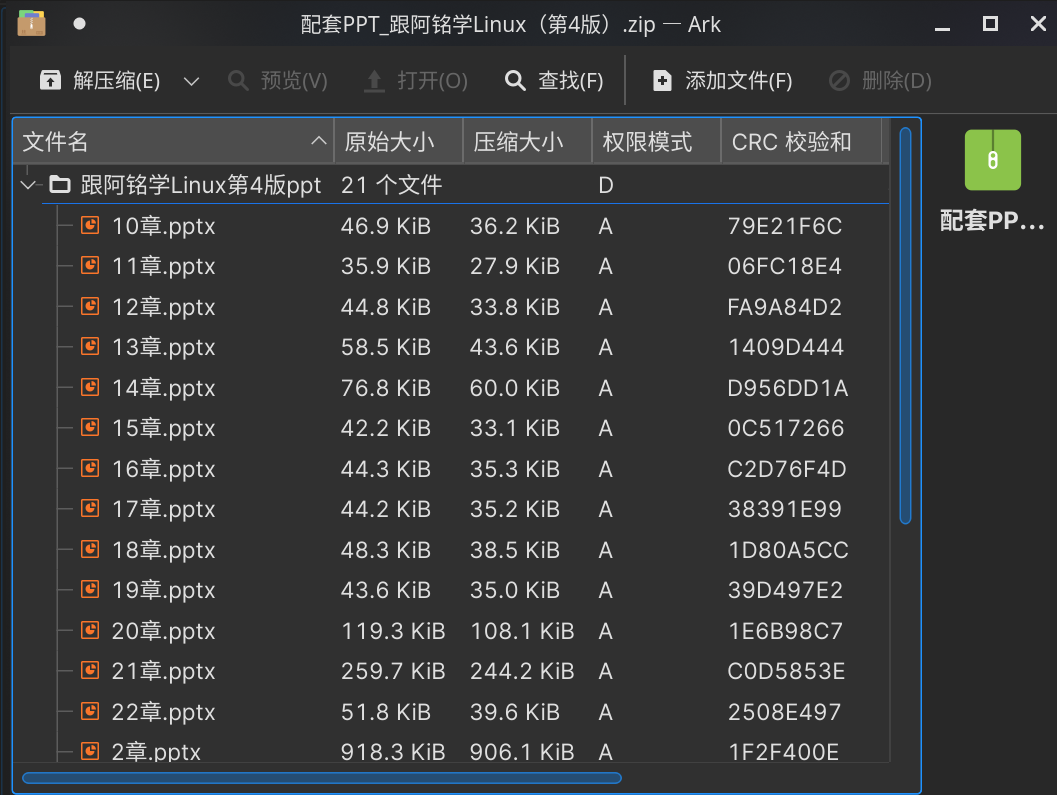Select the 跟阿铭学Linux第4版ppt folder name
The image size is (1057, 795).
pos(201,185)
